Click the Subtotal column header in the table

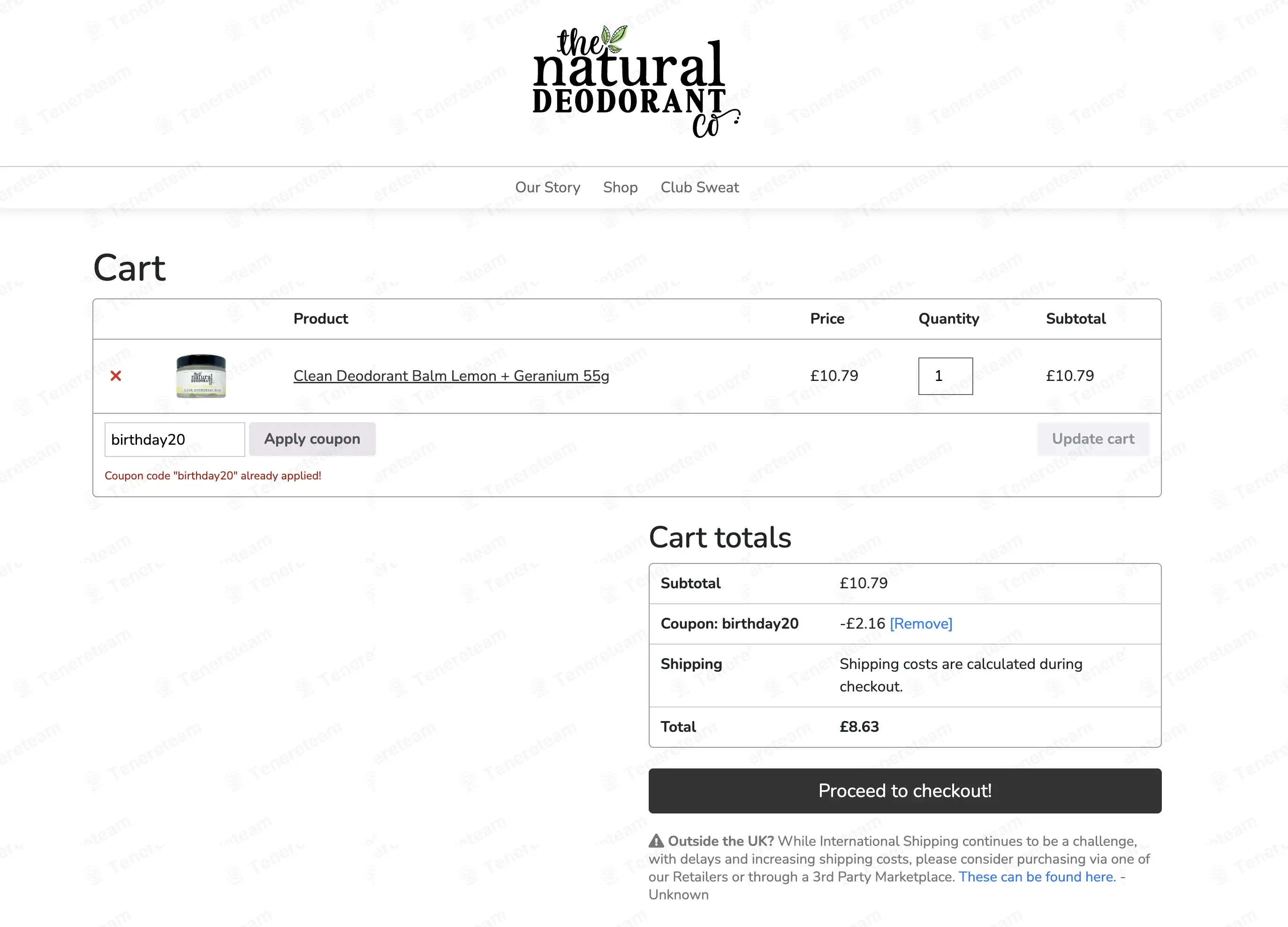point(1076,319)
